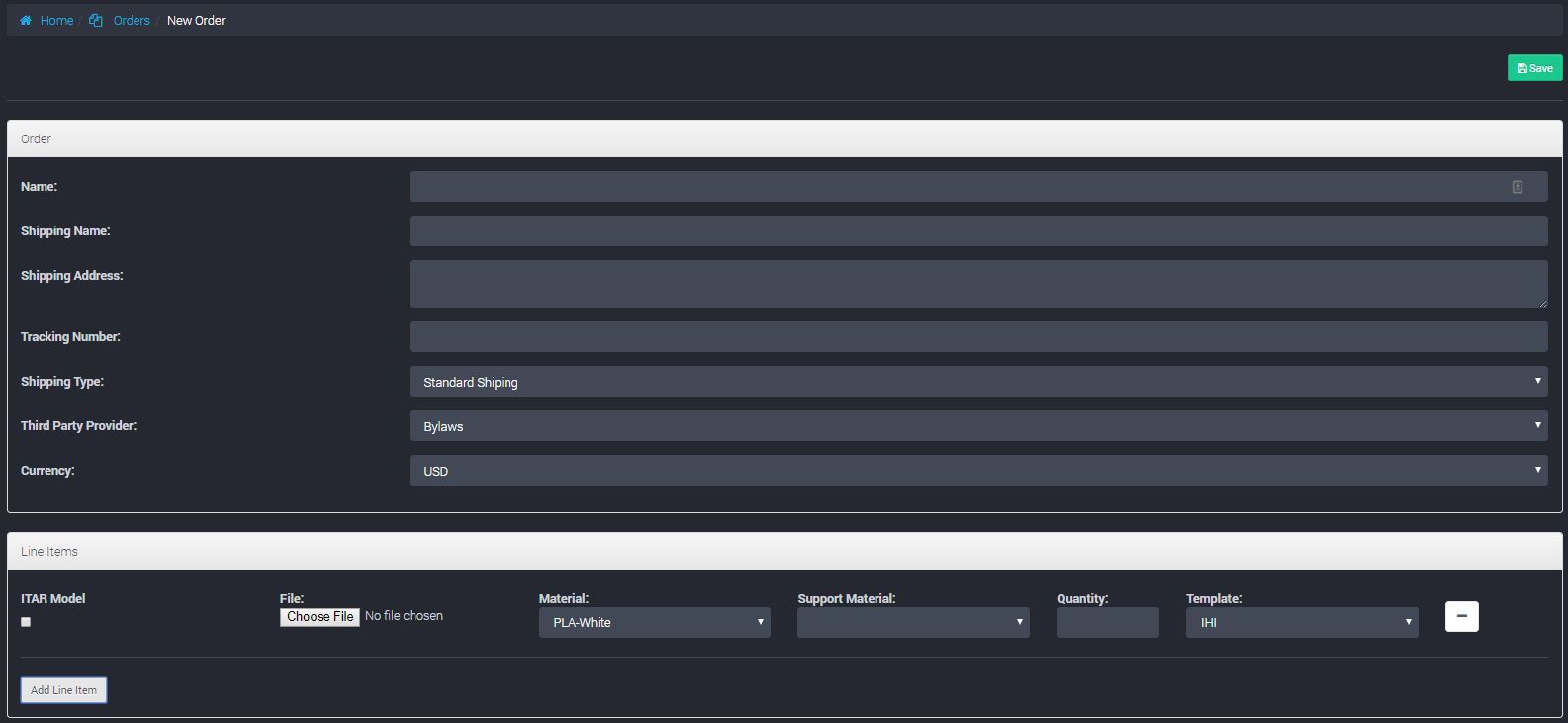Screen dimensions: 1568x723
Task: Navigate to Orders breadcrumb link
Action: tap(132, 21)
